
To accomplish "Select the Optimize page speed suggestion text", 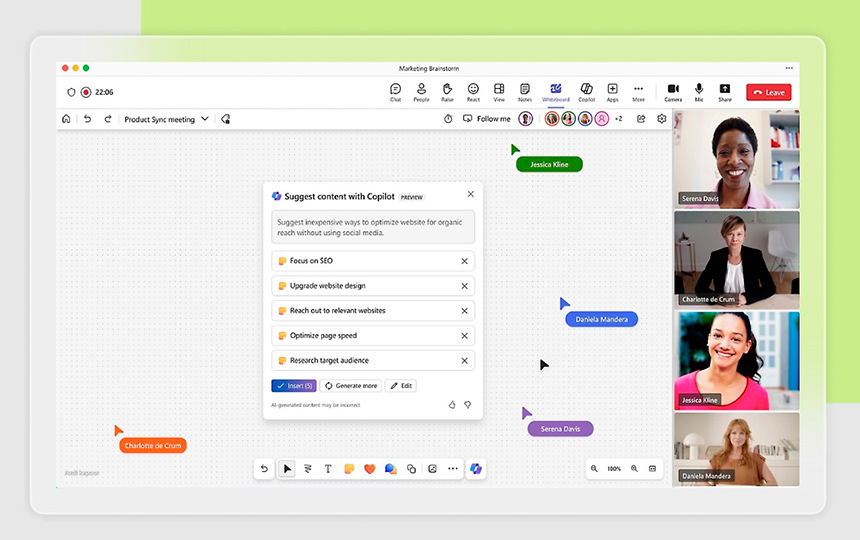I will [x=323, y=336].
